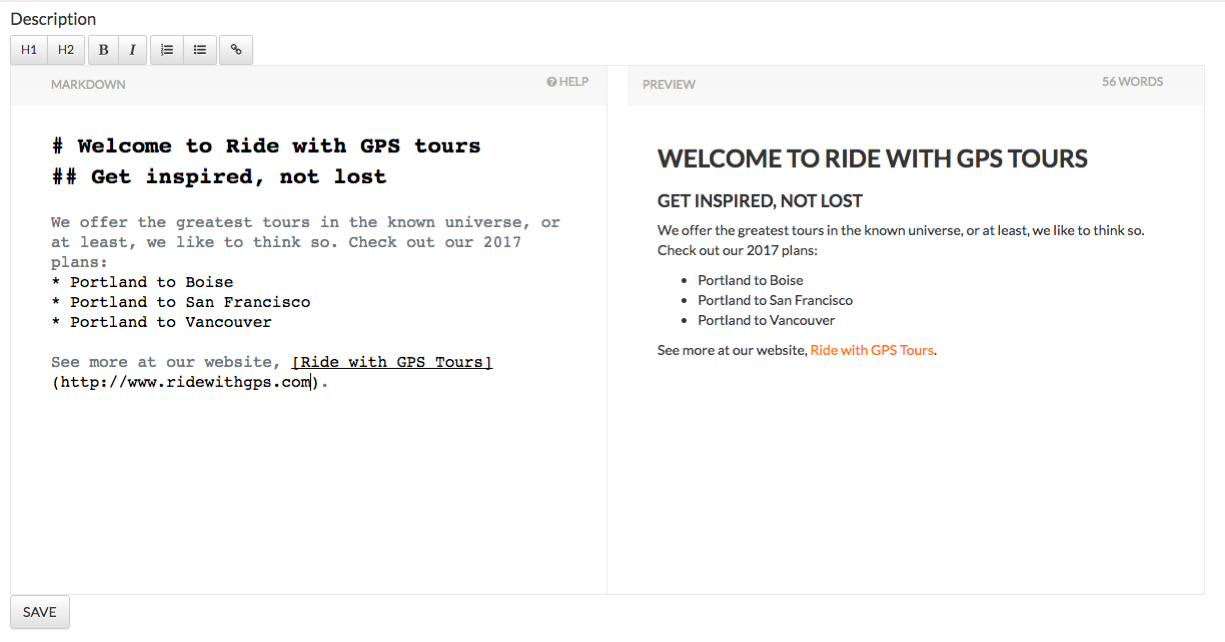The height and width of the screenshot is (642, 1225).
Task: Click the markdown paragraph 'We offer the greatest tours'
Action: [x=305, y=242]
